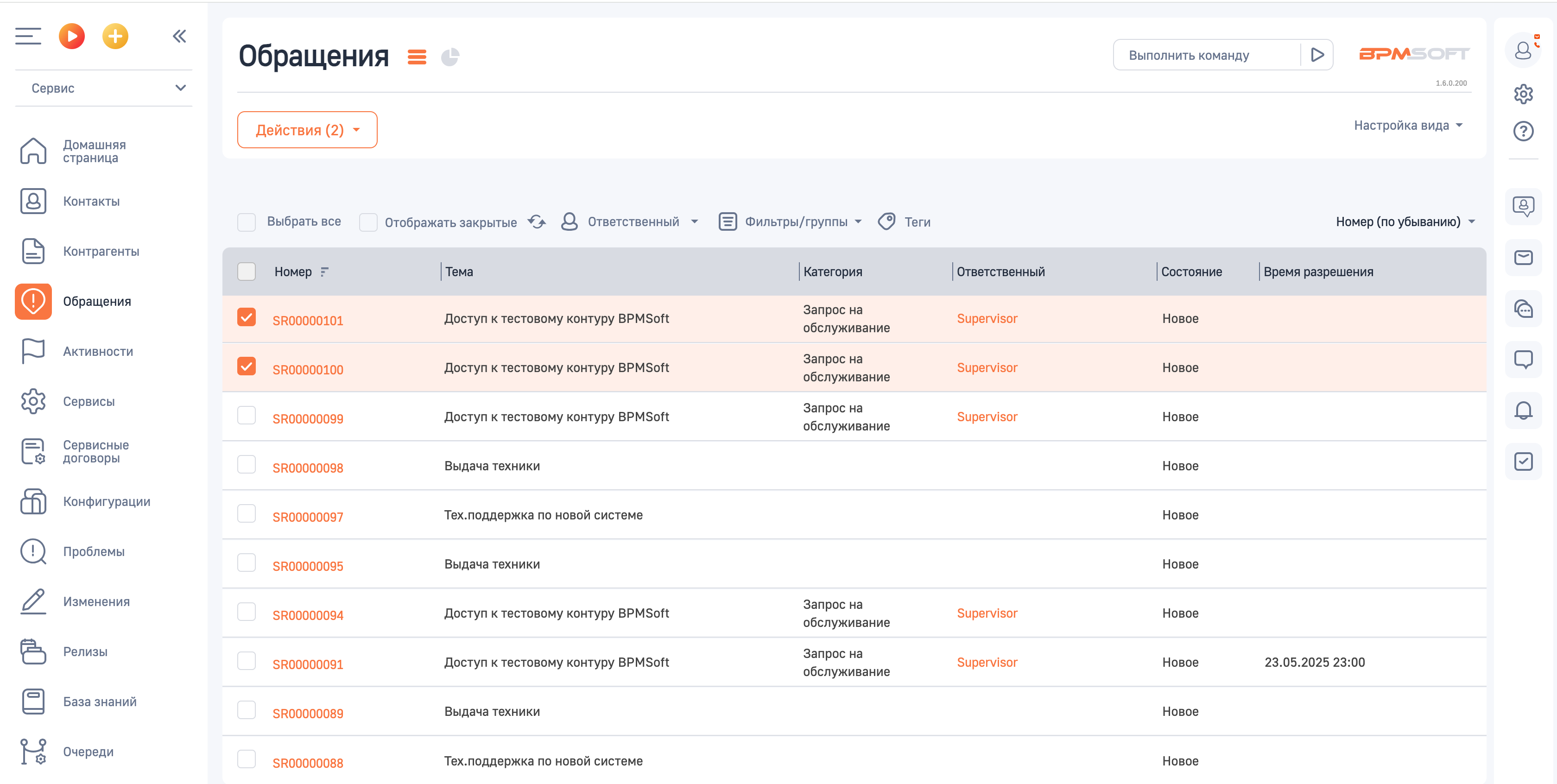The width and height of the screenshot is (1557, 784).
Task: Click the refresh list icon
Action: (537, 222)
